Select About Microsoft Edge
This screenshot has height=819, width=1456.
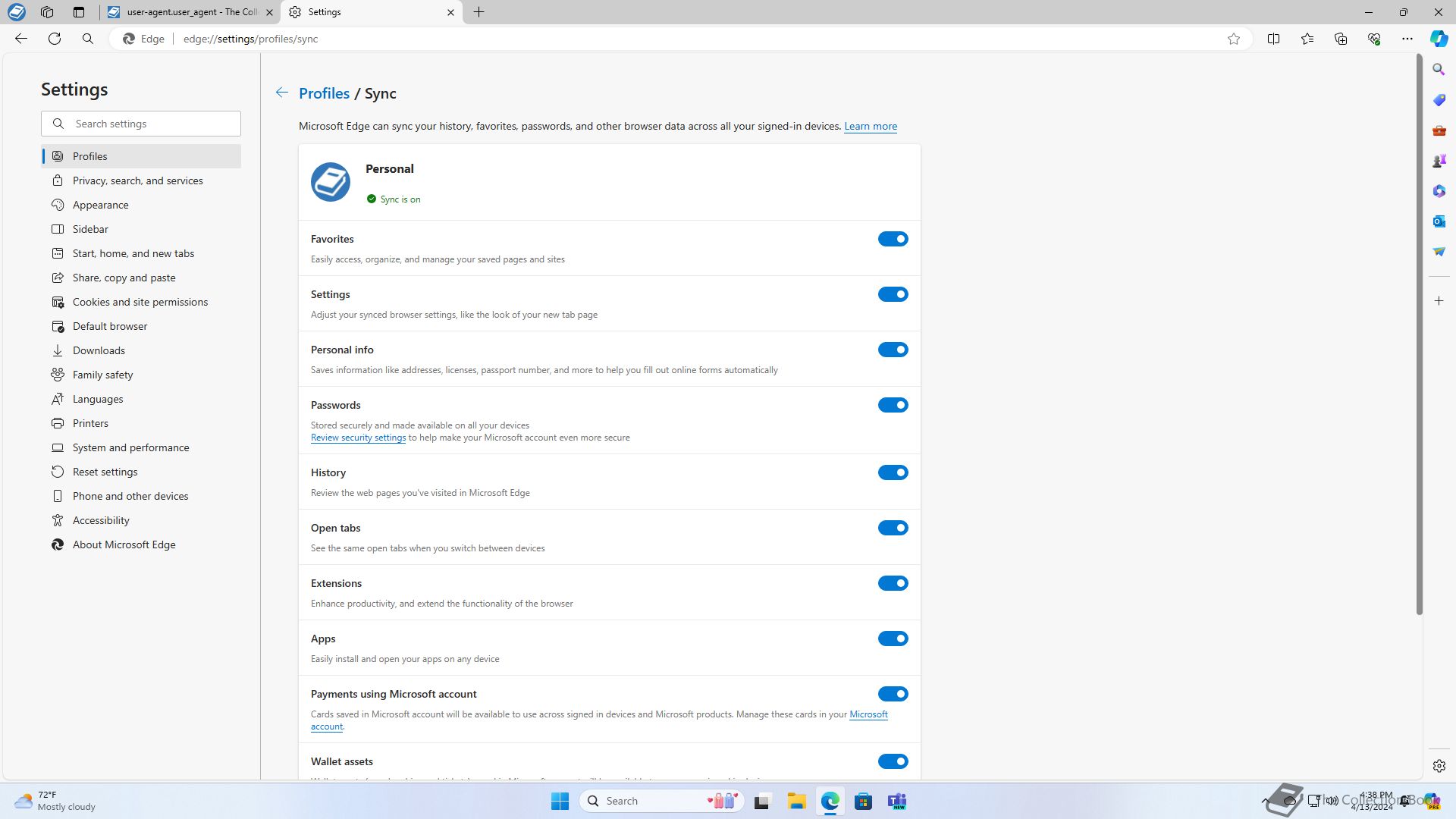(141, 544)
